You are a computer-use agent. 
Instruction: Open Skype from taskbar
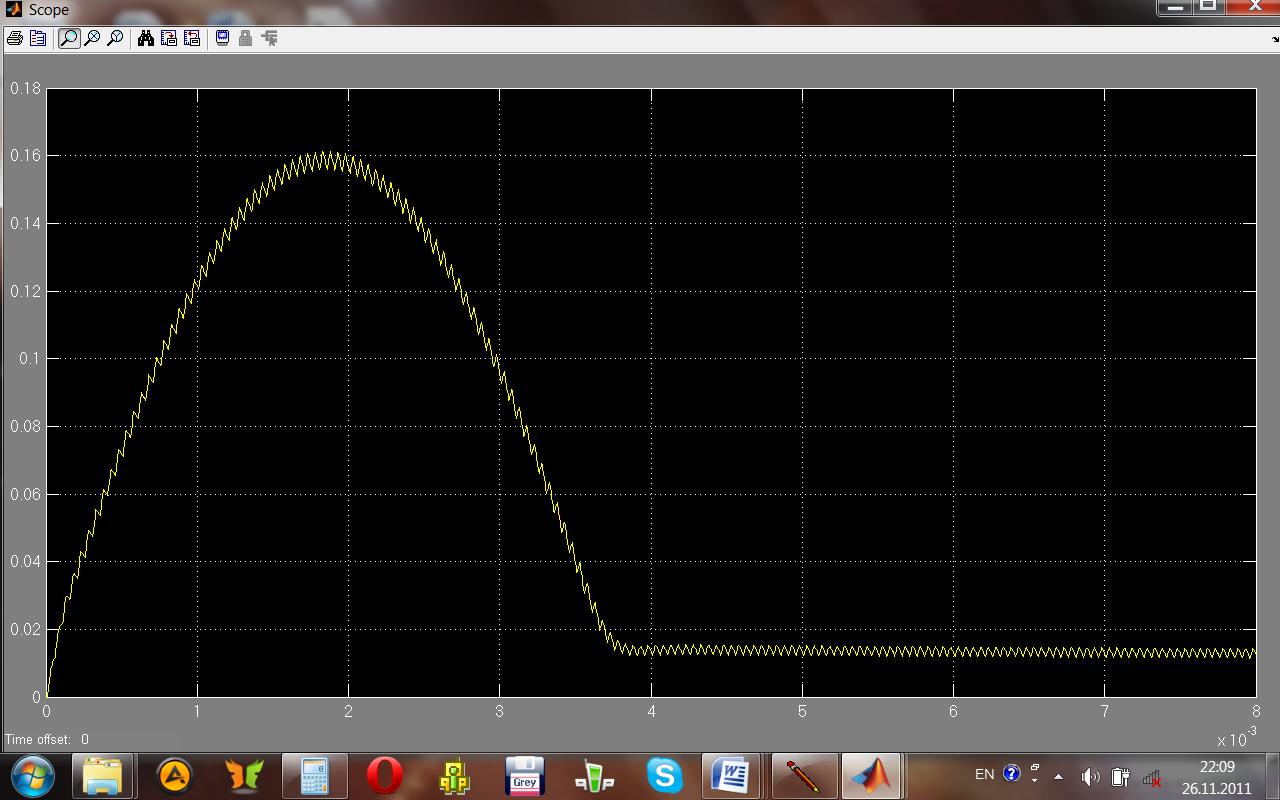pos(665,776)
